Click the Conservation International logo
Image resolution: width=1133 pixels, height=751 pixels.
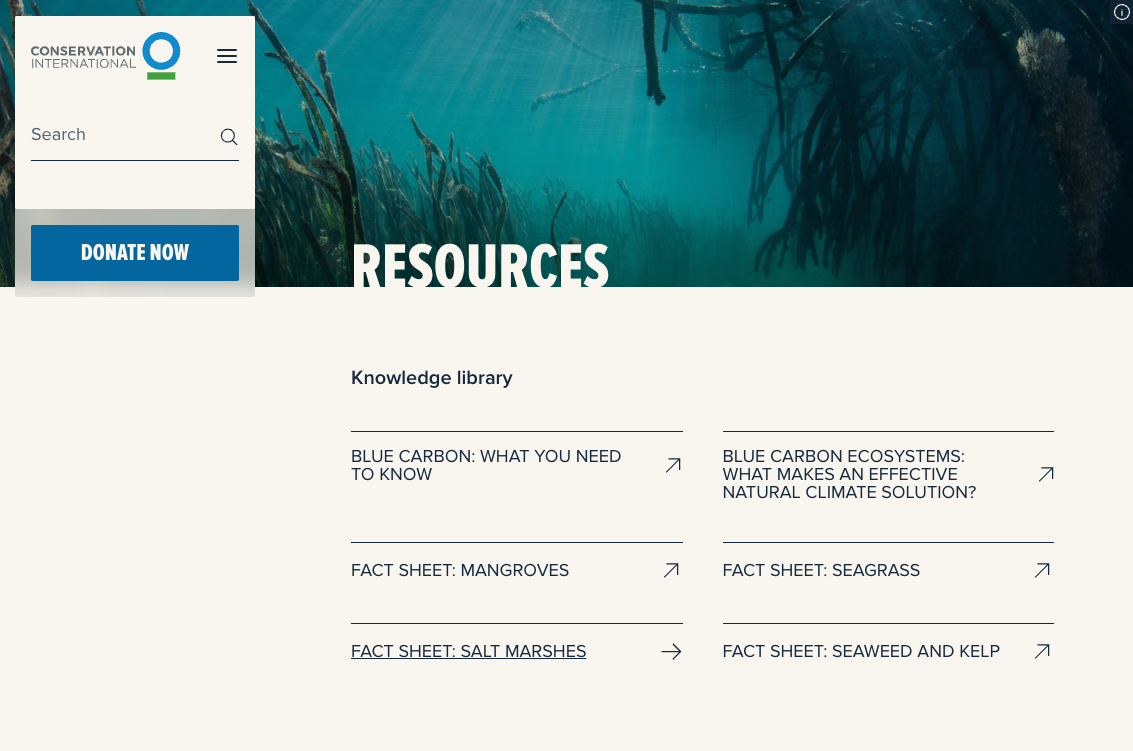[x=105, y=55]
